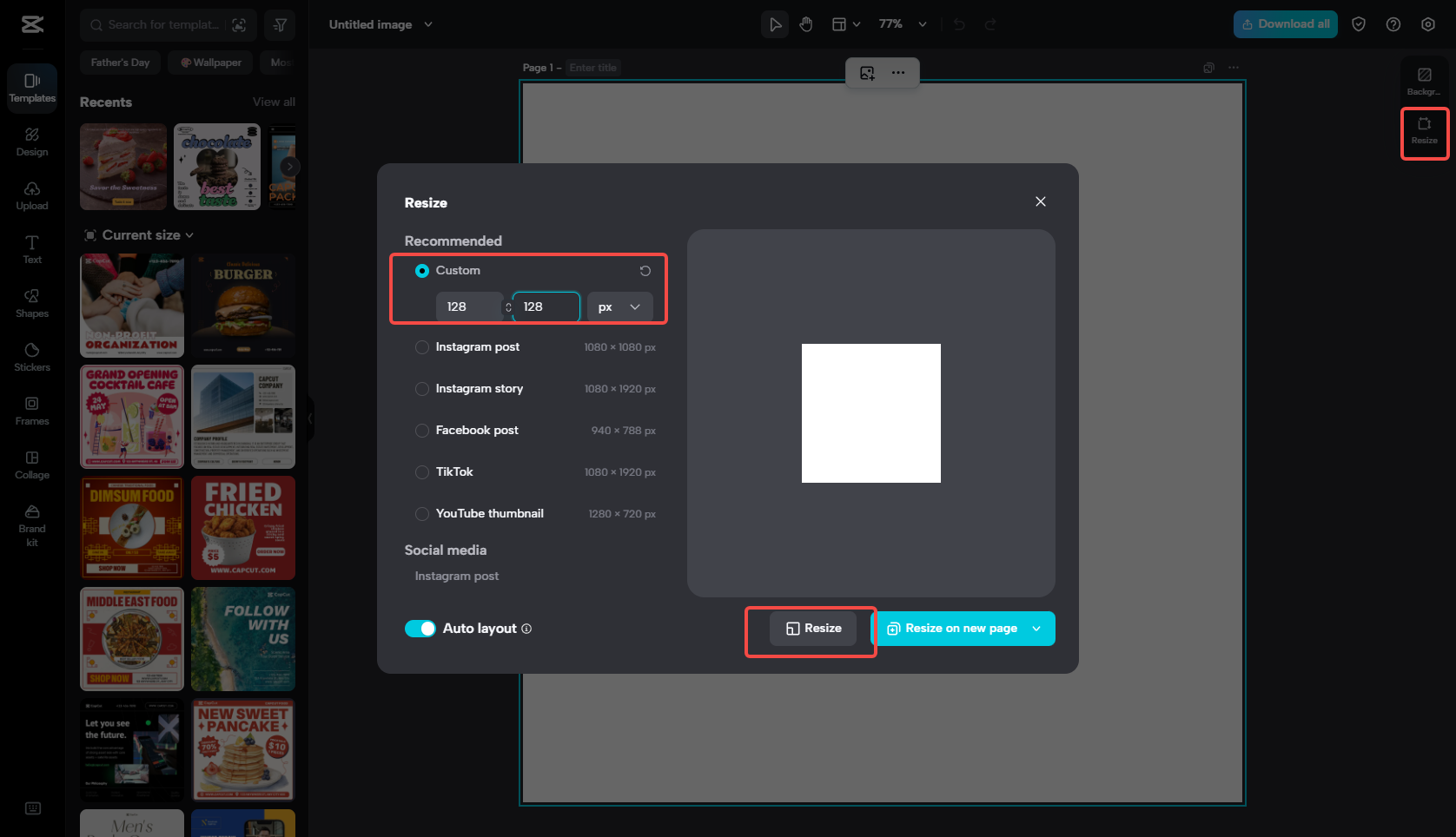The width and height of the screenshot is (1456, 837).
Task: Open the BURGER template thumbnail in Recents
Action: click(242, 305)
